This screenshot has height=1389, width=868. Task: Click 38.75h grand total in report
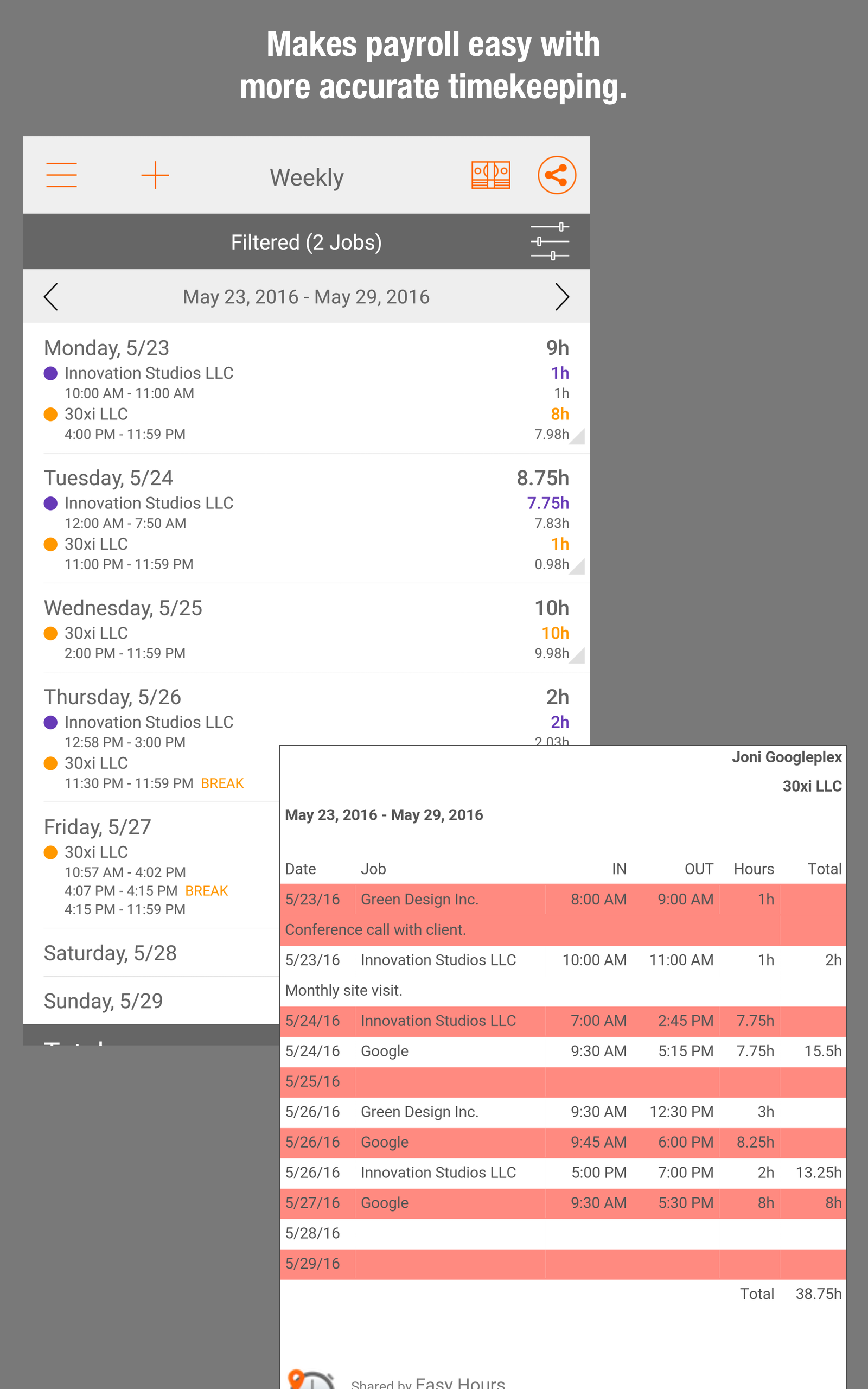point(819,1294)
